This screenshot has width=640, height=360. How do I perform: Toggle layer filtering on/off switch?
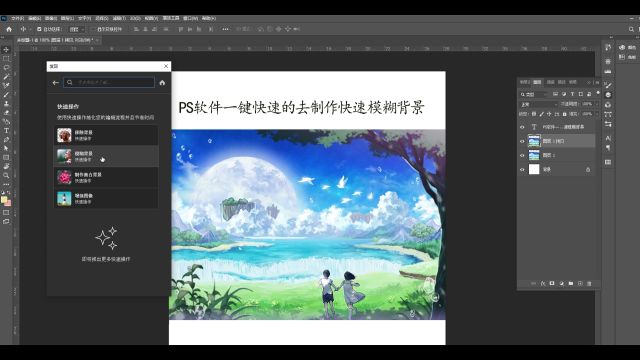(x=598, y=93)
